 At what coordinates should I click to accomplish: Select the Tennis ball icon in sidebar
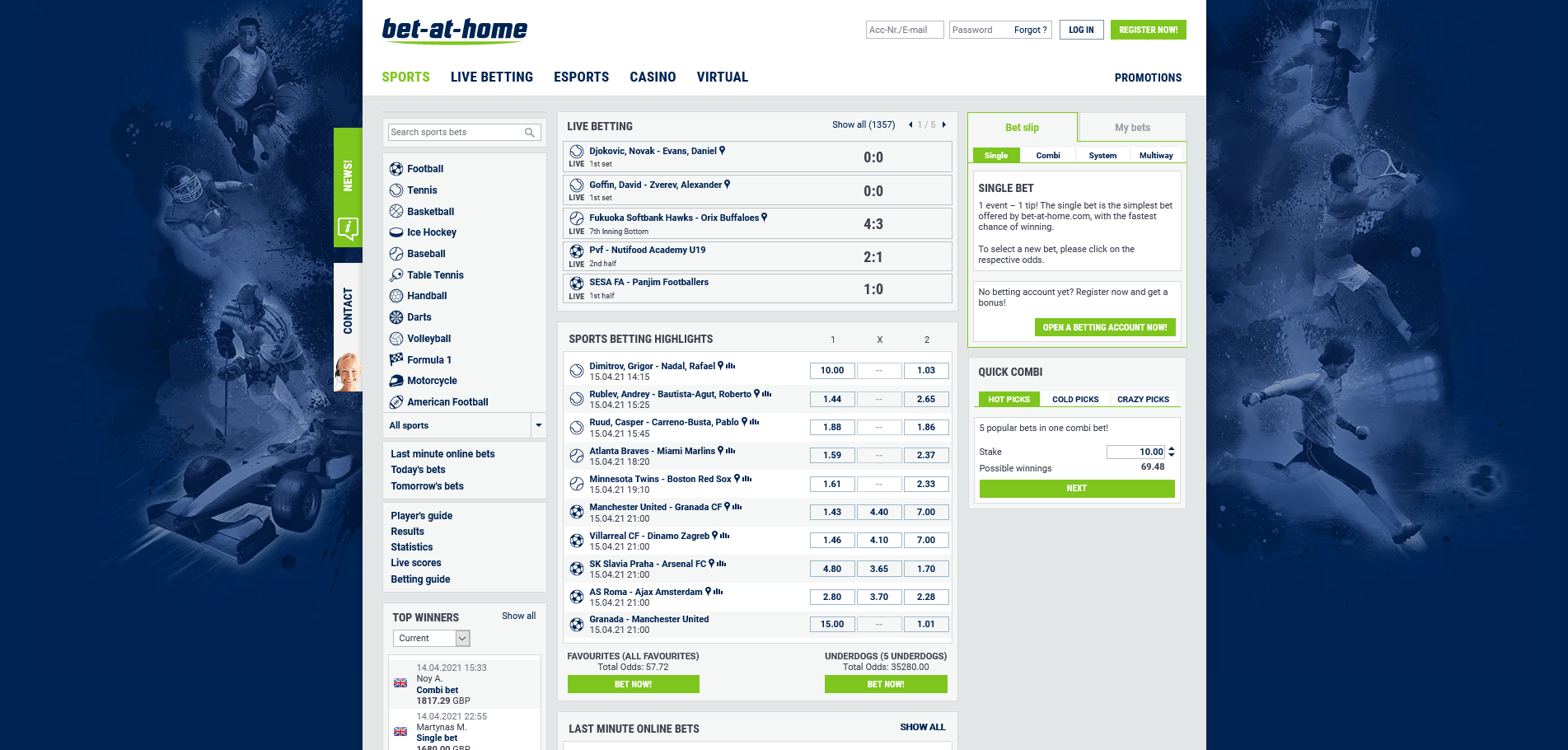tap(396, 190)
